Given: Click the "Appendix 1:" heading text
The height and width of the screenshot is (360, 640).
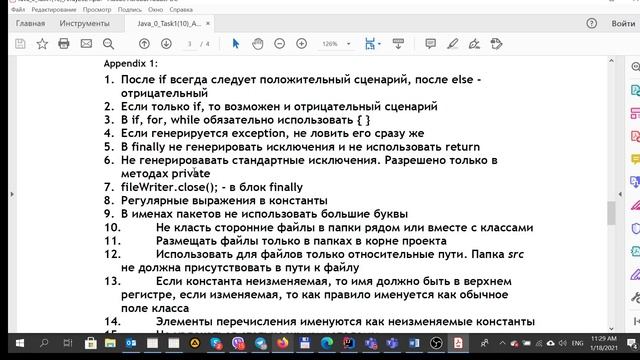Looking at the screenshot, I should (131, 64).
